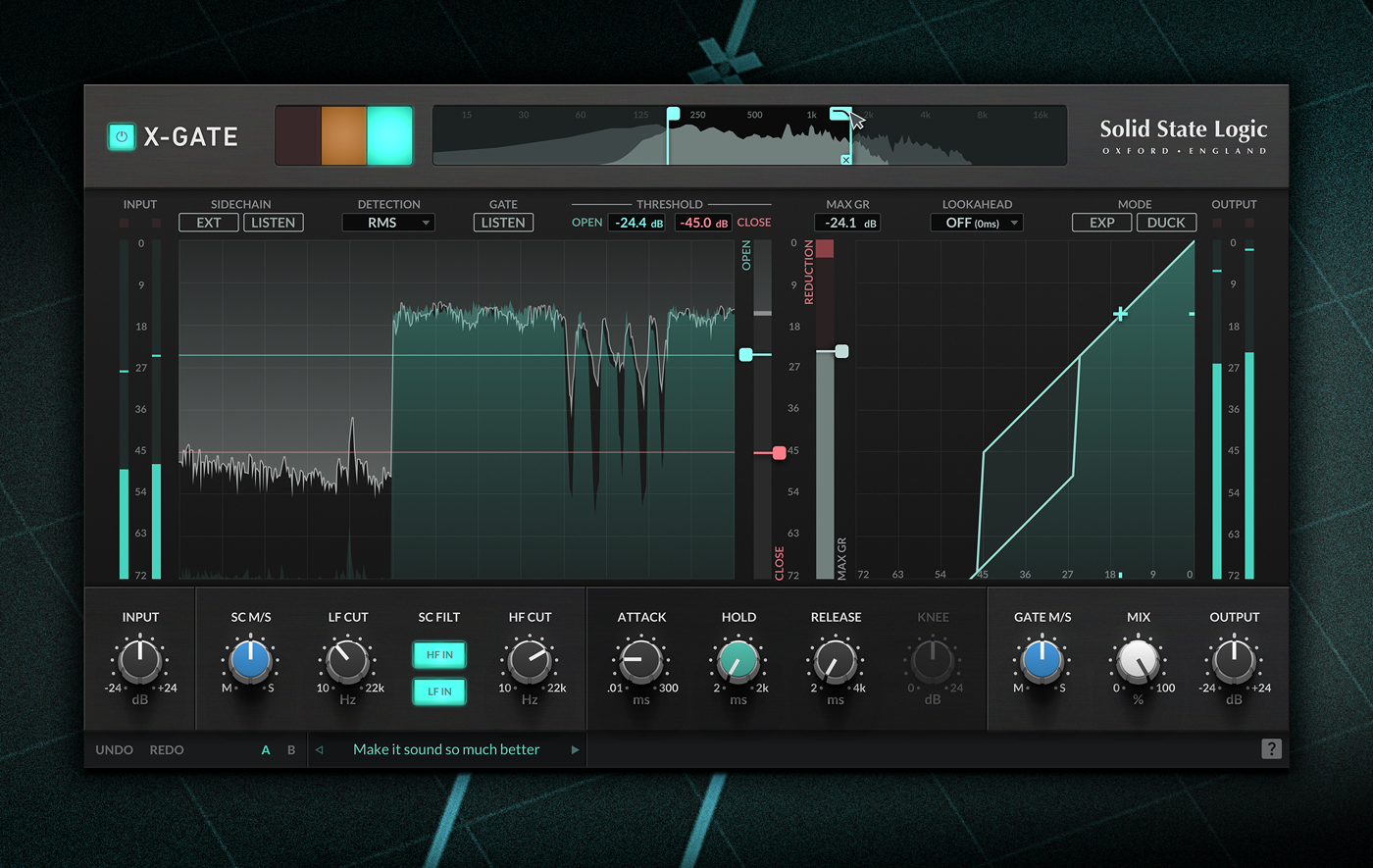Open the LOOKAHEAD dropdown

point(976,223)
